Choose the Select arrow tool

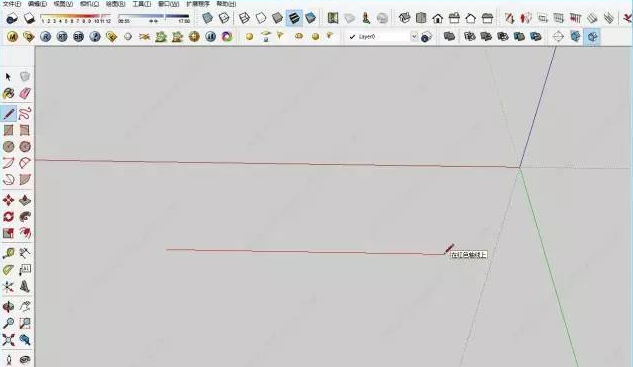click(x=8, y=77)
